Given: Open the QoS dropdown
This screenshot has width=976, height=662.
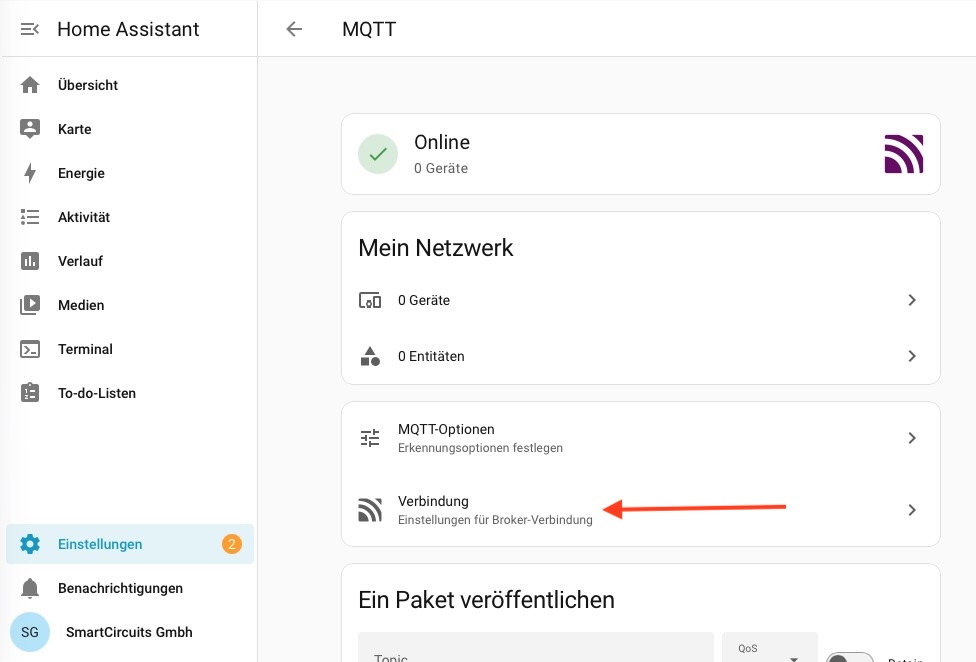Looking at the screenshot, I should 769,647.
